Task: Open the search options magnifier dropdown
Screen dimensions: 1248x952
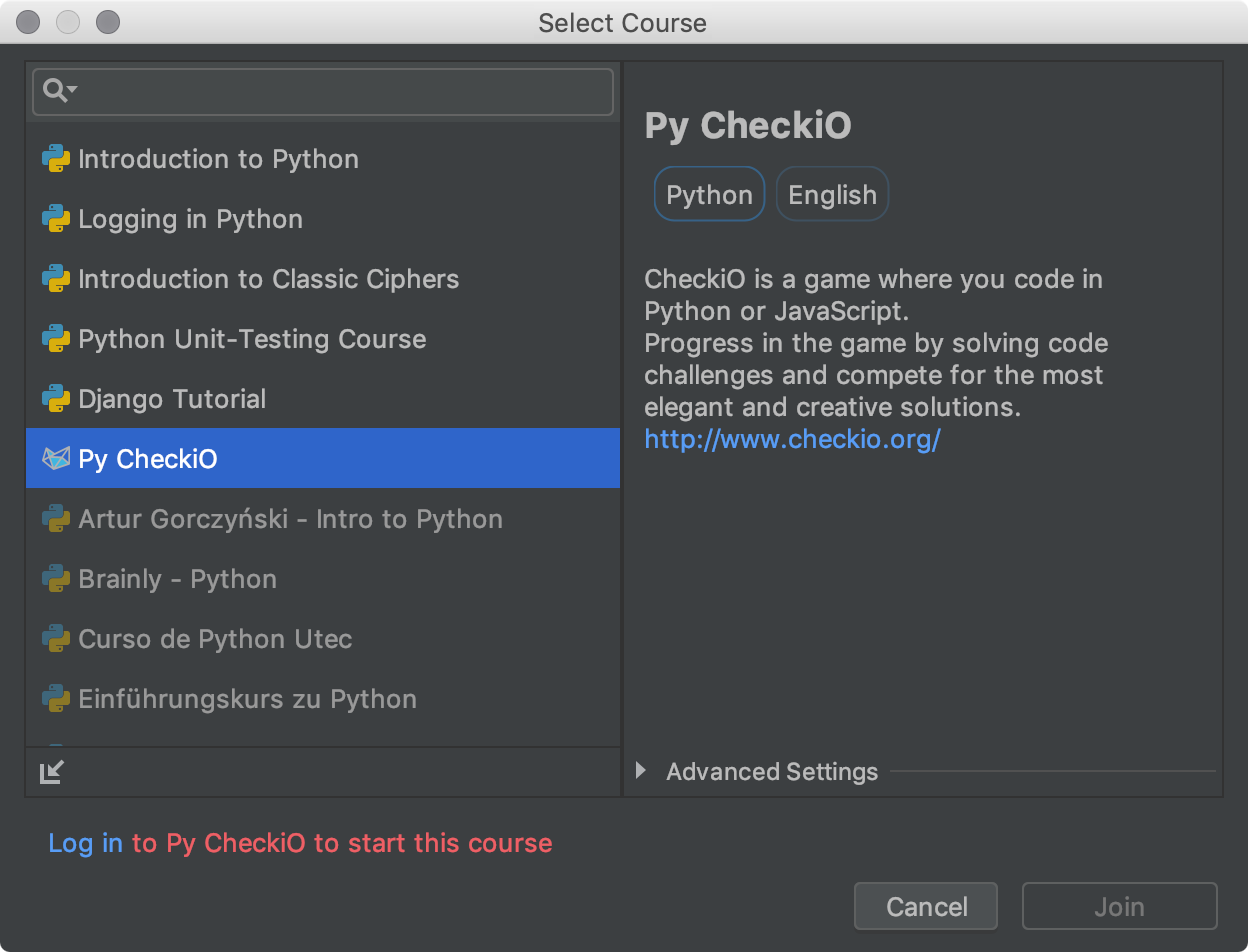Action: click(x=59, y=91)
